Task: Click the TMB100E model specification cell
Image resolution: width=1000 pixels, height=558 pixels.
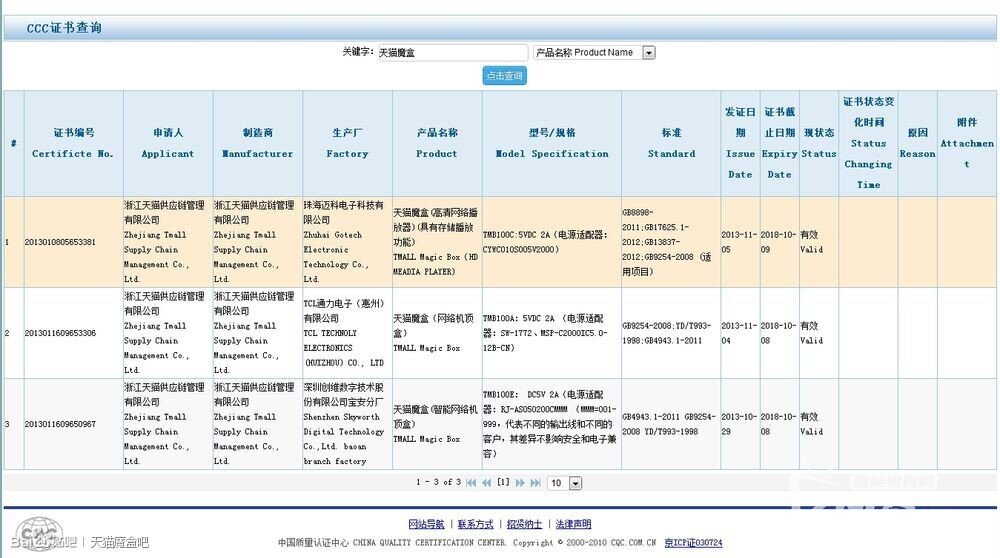Action: [552, 424]
